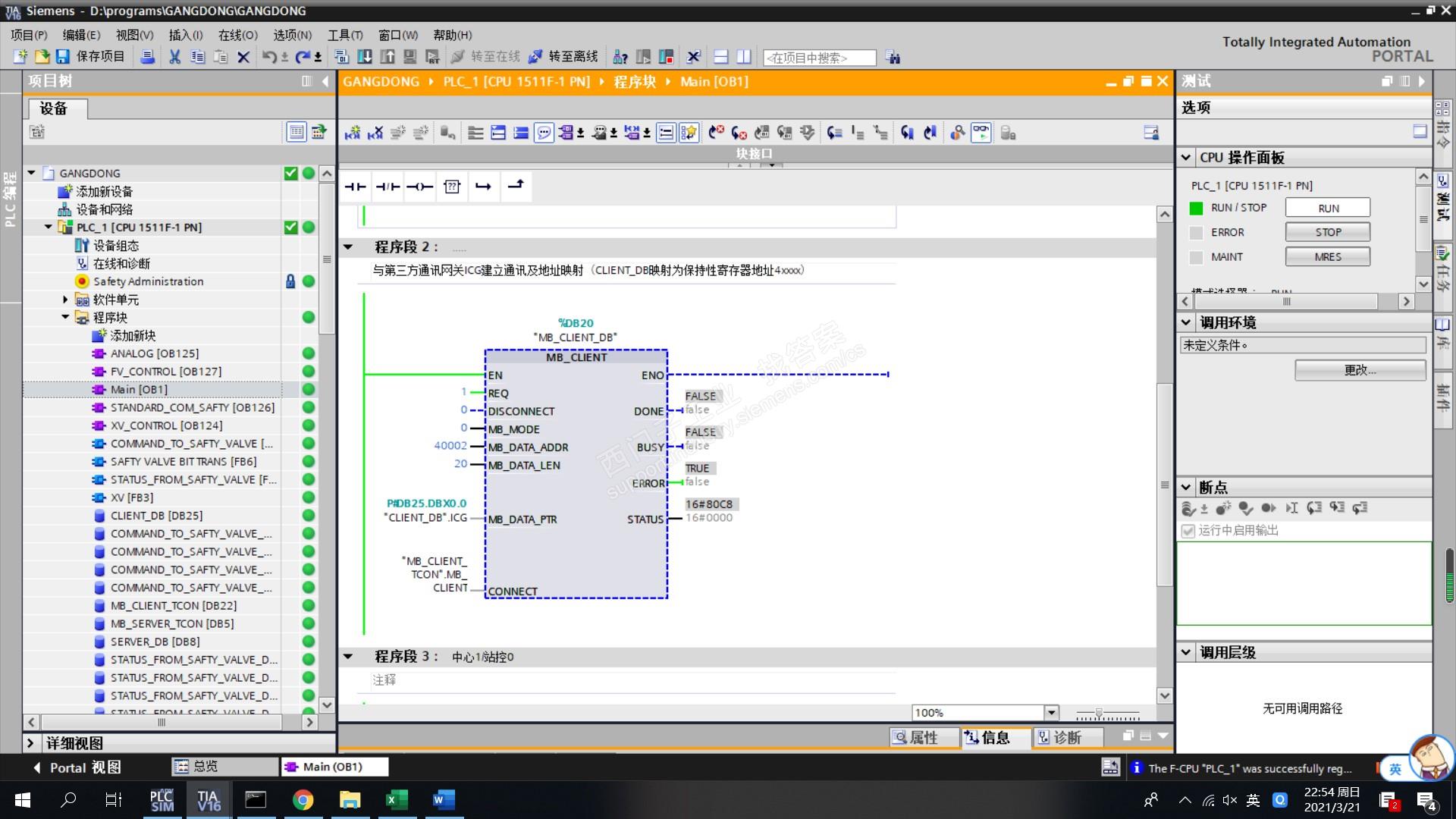This screenshot has width=1456, height=819.
Task: Click the 更改... button
Action: pyautogui.click(x=1359, y=370)
